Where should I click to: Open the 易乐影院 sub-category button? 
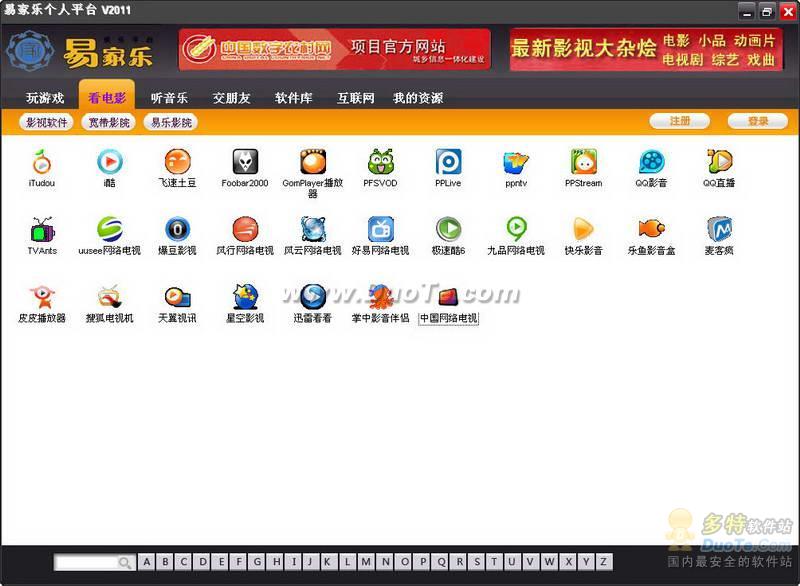[x=171, y=122]
